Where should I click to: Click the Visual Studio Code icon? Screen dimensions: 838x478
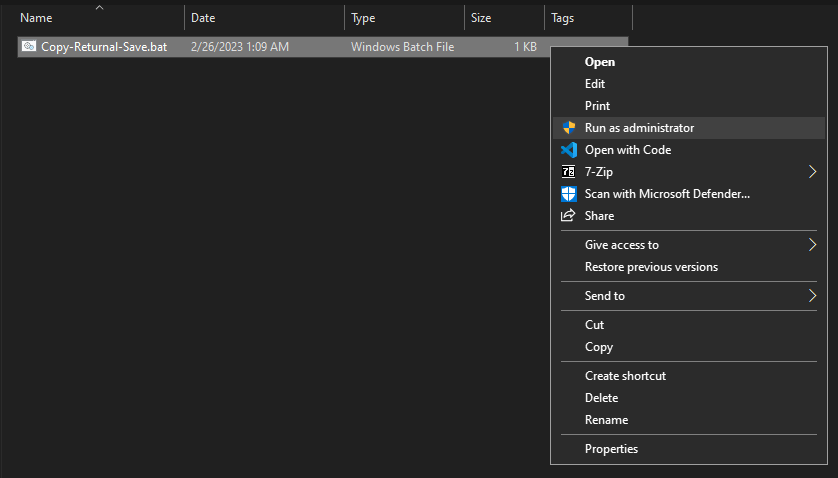coord(569,150)
